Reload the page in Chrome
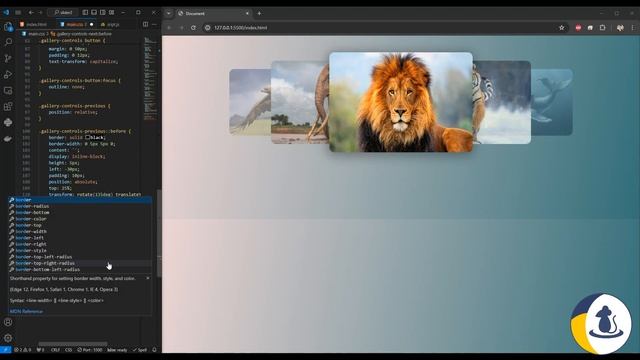The height and width of the screenshot is (360, 640). 193,28
